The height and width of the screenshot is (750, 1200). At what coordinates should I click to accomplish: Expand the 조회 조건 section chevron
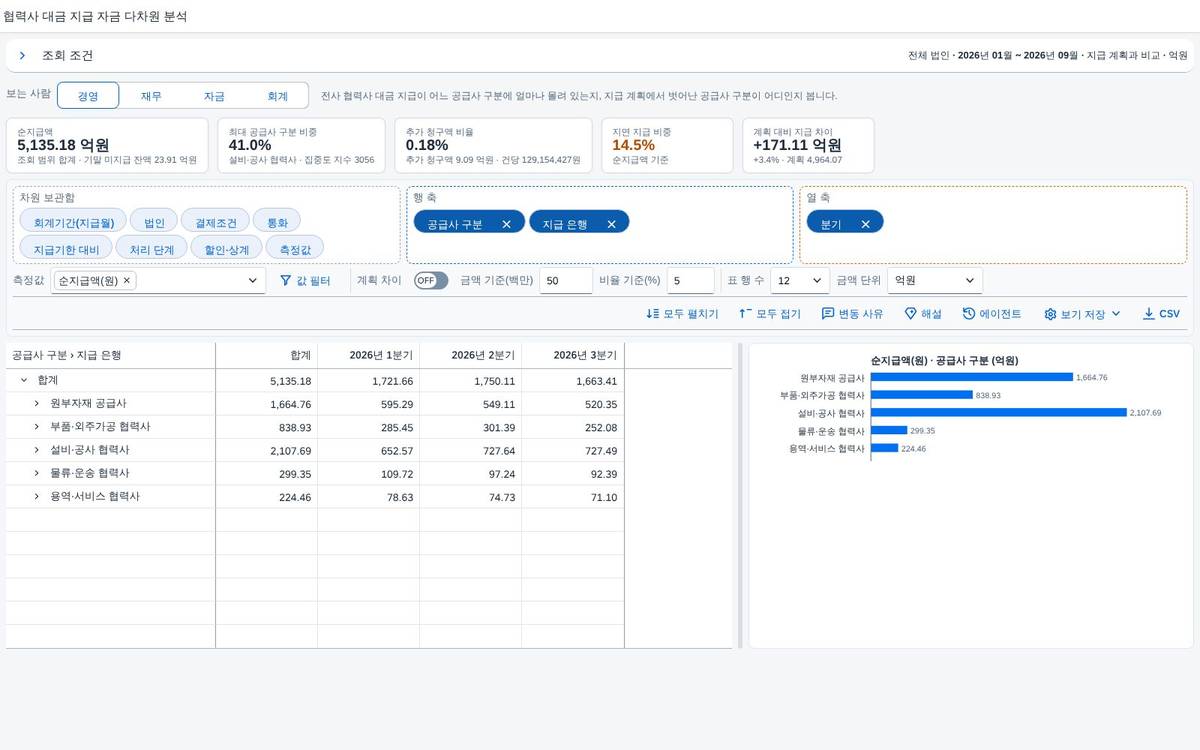click(x=22, y=56)
